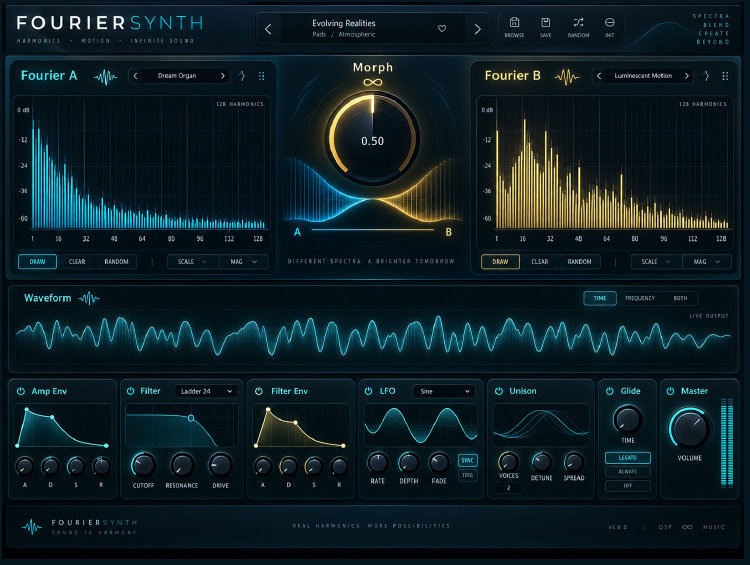Select Legato glide mode

point(628,458)
